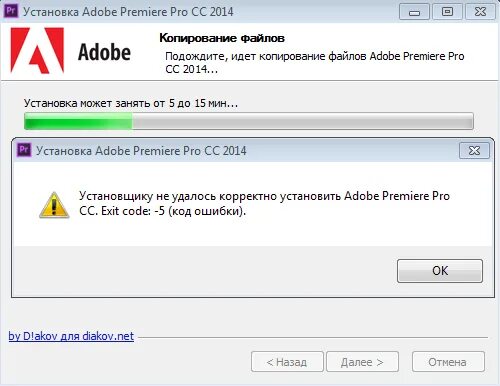Close the main installer window
This screenshot has height=386, width=500.
point(480,12)
